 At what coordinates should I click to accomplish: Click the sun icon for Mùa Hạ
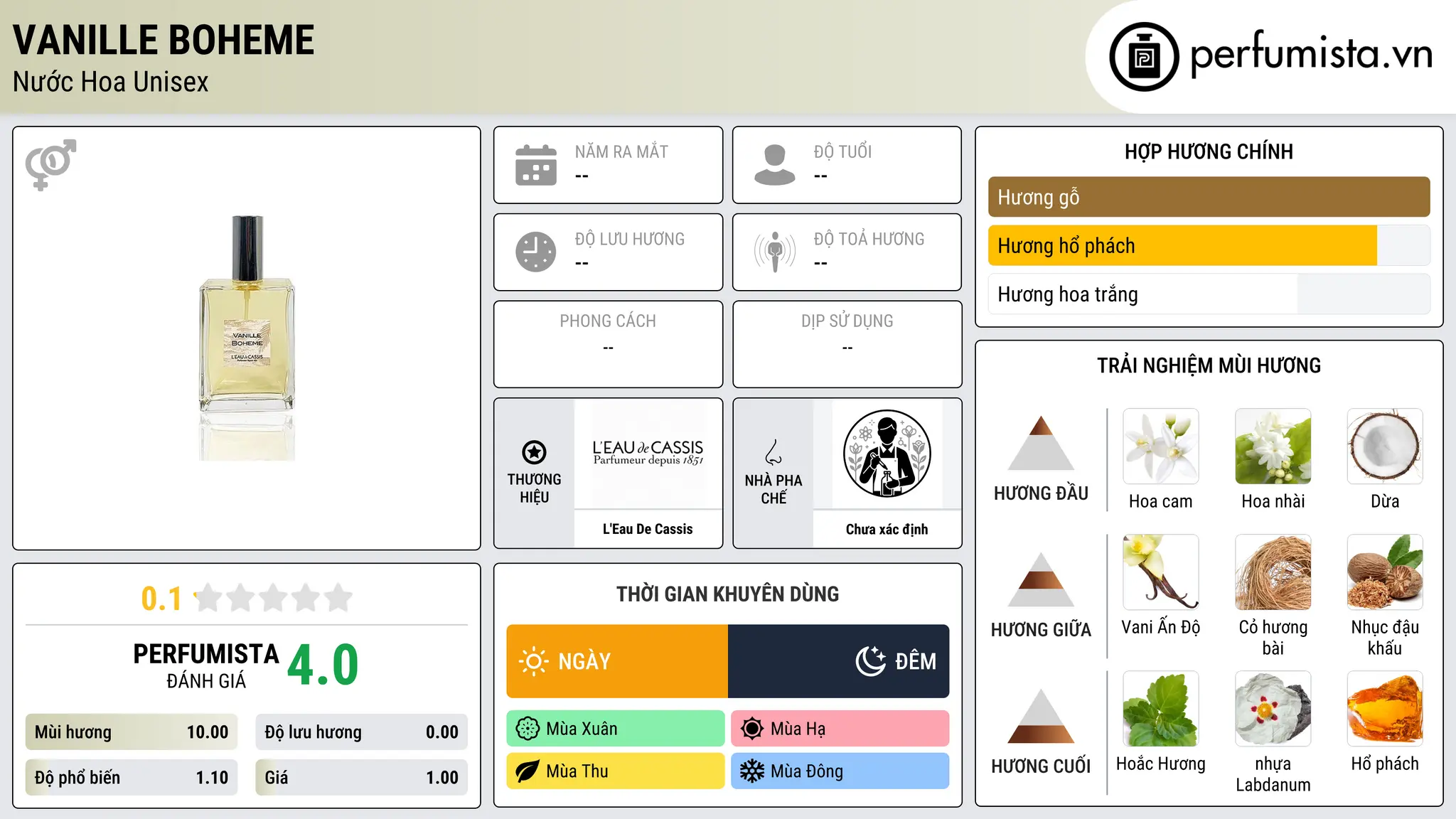(752, 729)
